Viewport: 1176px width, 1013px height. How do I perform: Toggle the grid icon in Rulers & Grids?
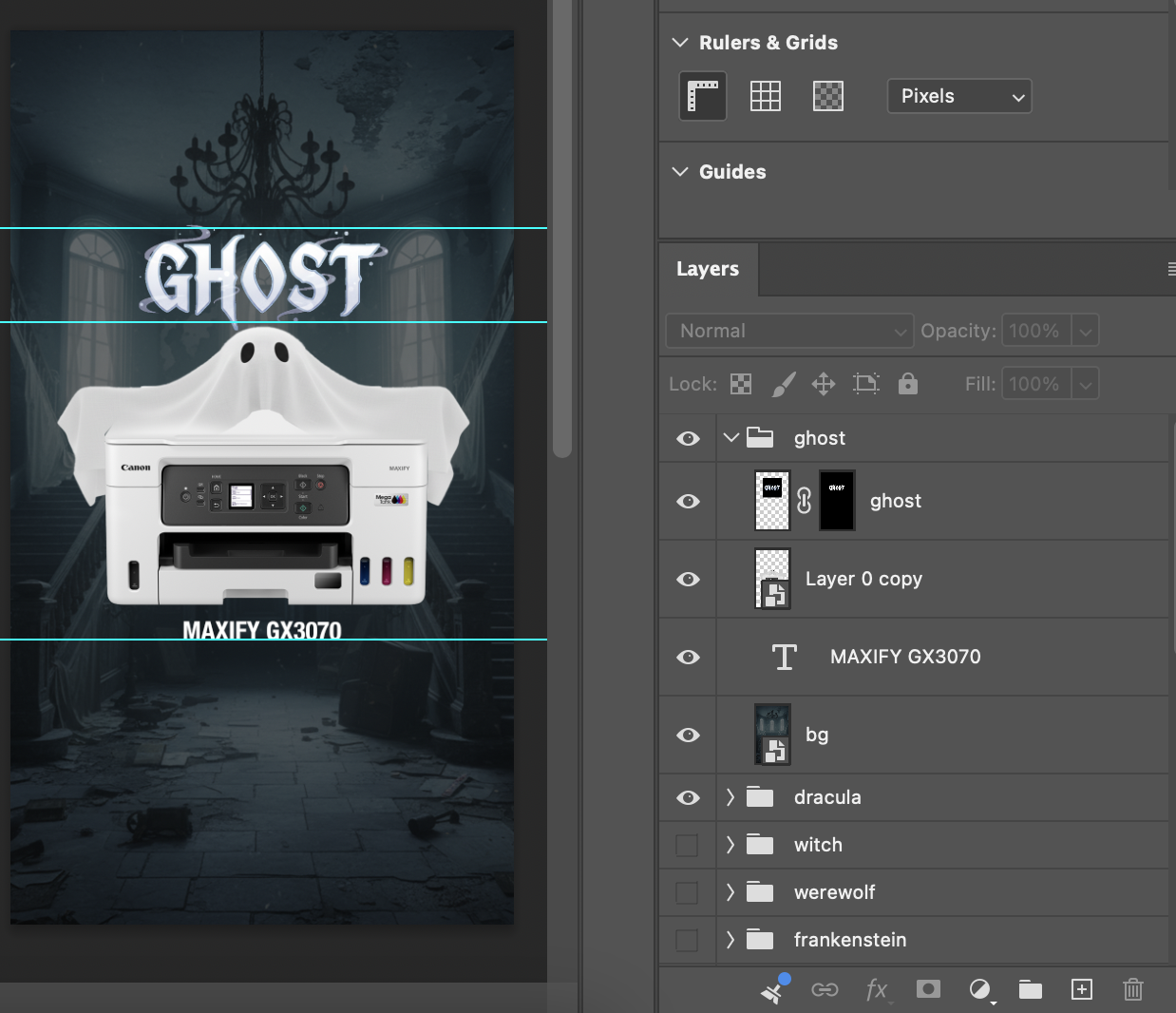pyautogui.click(x=766, y=96)
